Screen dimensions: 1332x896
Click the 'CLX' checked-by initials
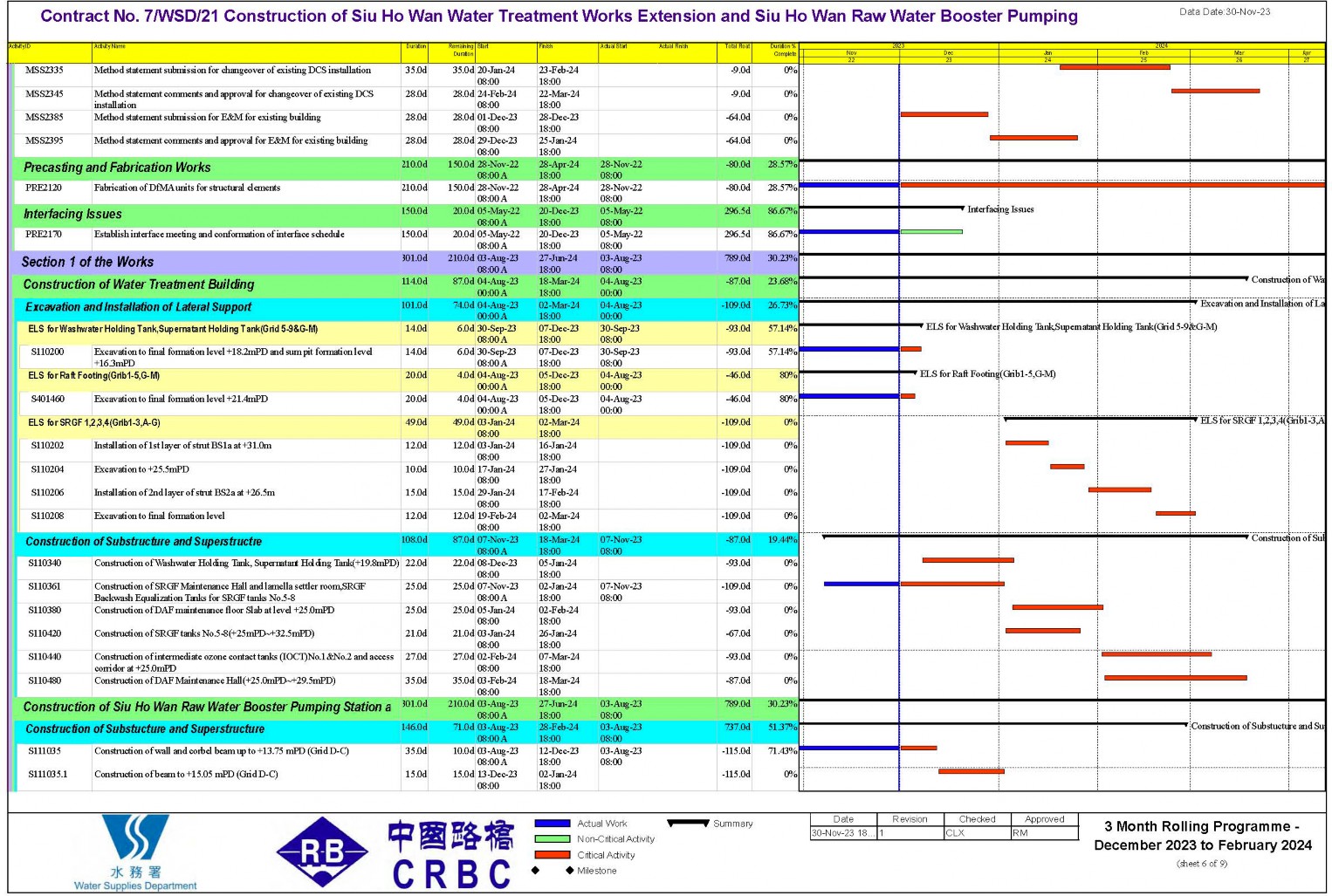point(955,833)
